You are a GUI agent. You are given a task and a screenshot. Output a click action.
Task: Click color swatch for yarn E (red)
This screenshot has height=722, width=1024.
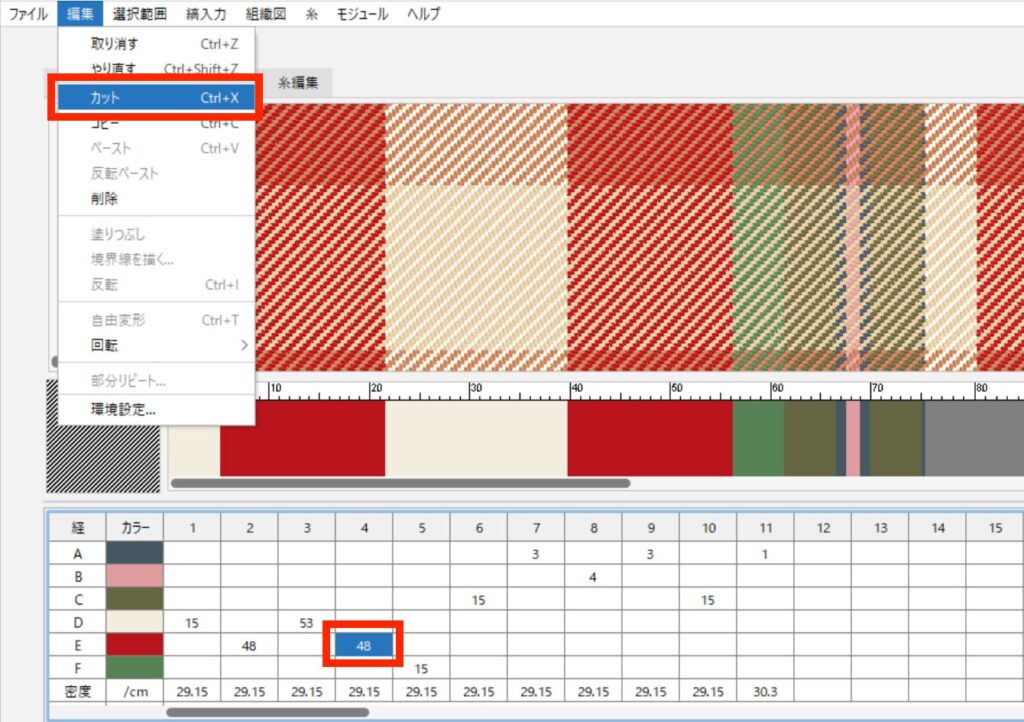pos(135,645)
